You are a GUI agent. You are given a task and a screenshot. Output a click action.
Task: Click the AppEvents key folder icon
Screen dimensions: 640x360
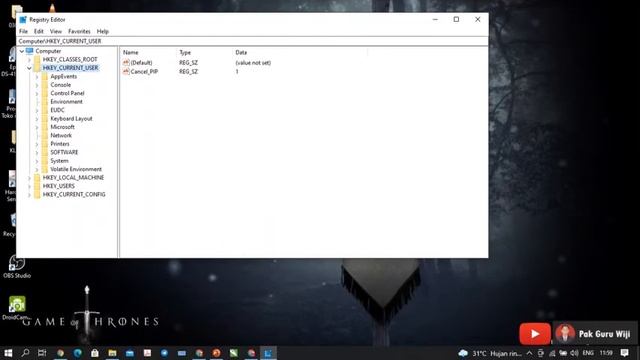click(45, 76)
